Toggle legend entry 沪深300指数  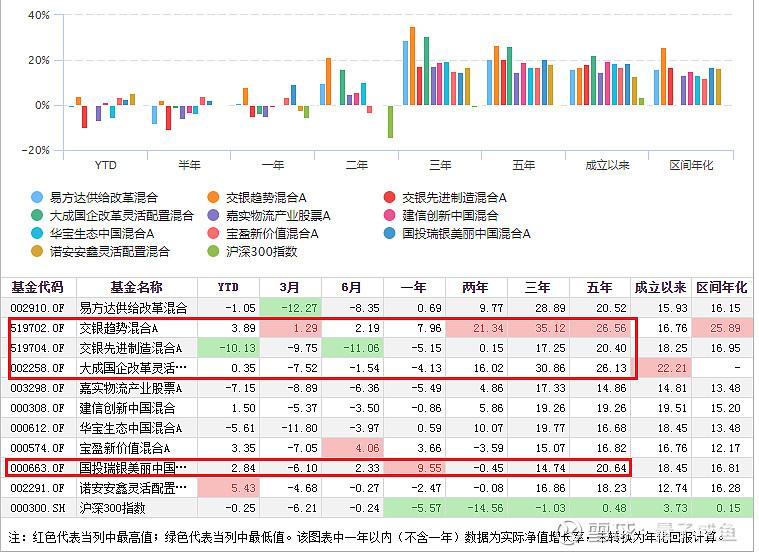pos(252,251)
